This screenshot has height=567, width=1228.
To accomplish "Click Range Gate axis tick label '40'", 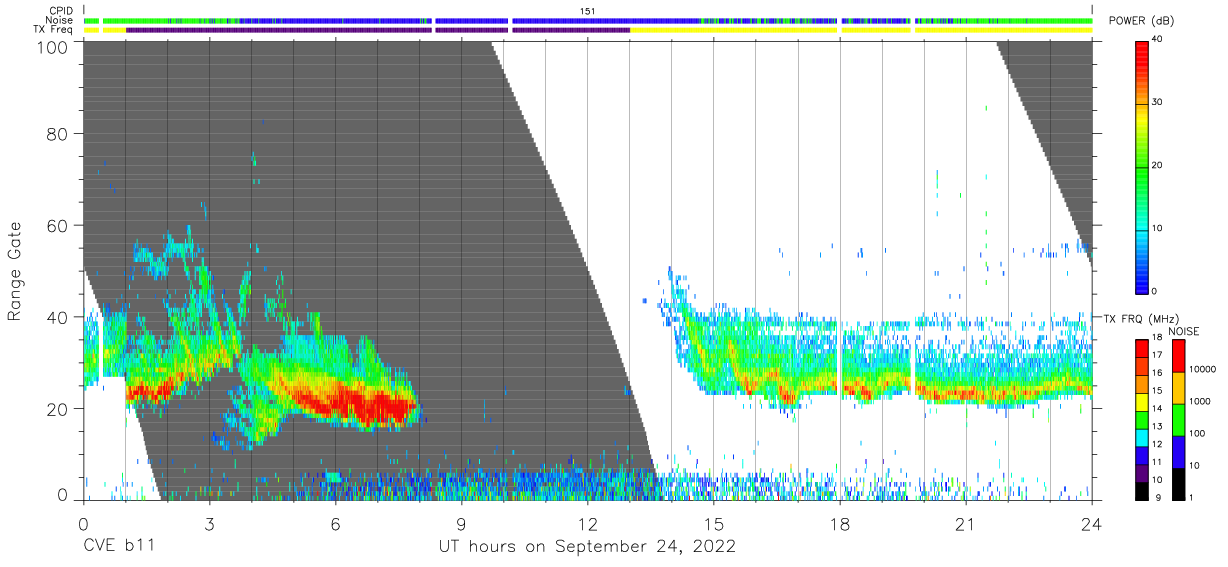I will coord(58,317).
